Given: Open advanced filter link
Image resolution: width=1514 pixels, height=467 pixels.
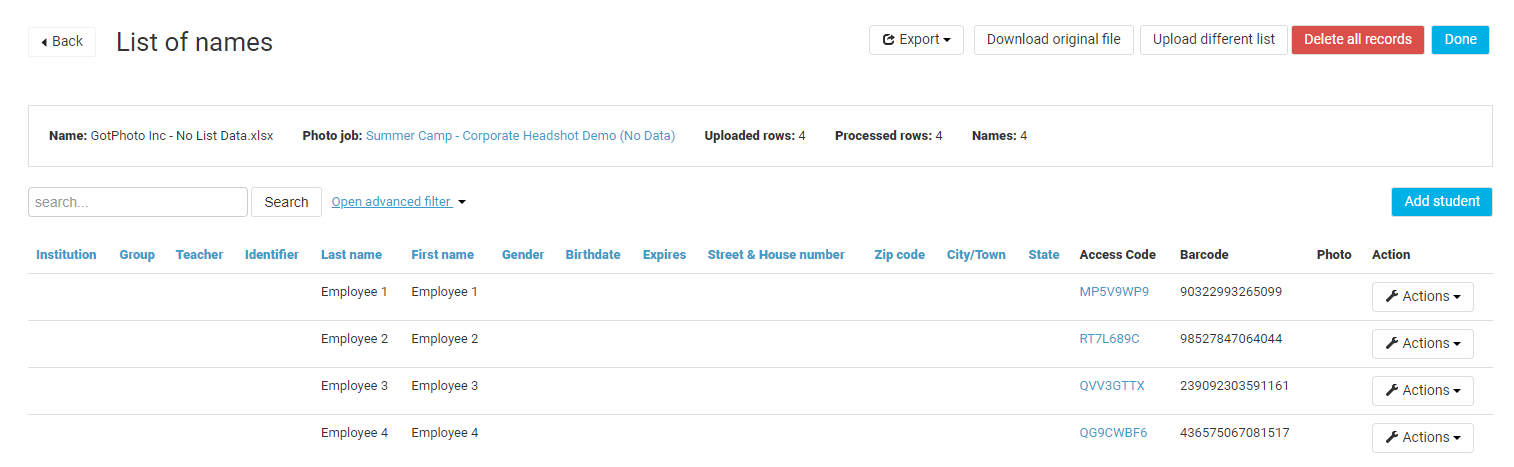Looking at the screenshot, I should (398, 202).
